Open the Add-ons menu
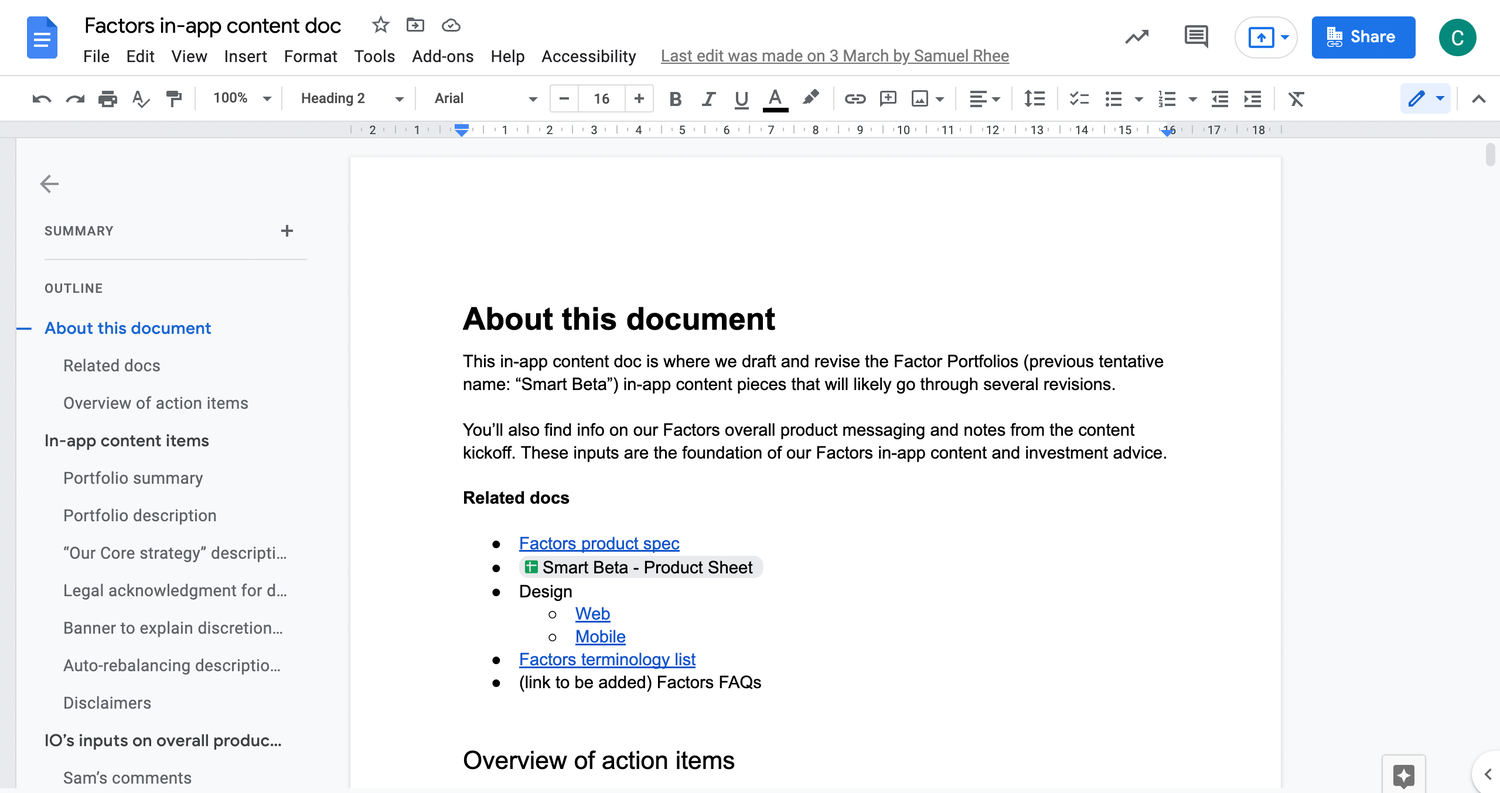Screen dimensions: 1500x793 [443, 56]
